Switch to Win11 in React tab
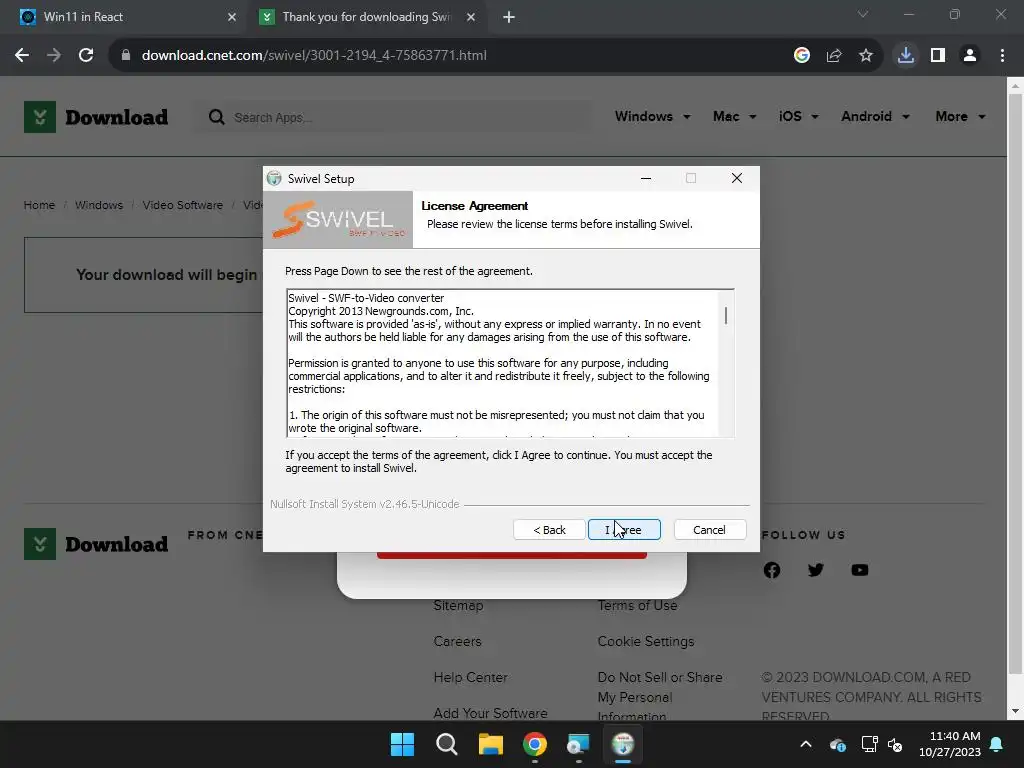 tap(124, 17)
